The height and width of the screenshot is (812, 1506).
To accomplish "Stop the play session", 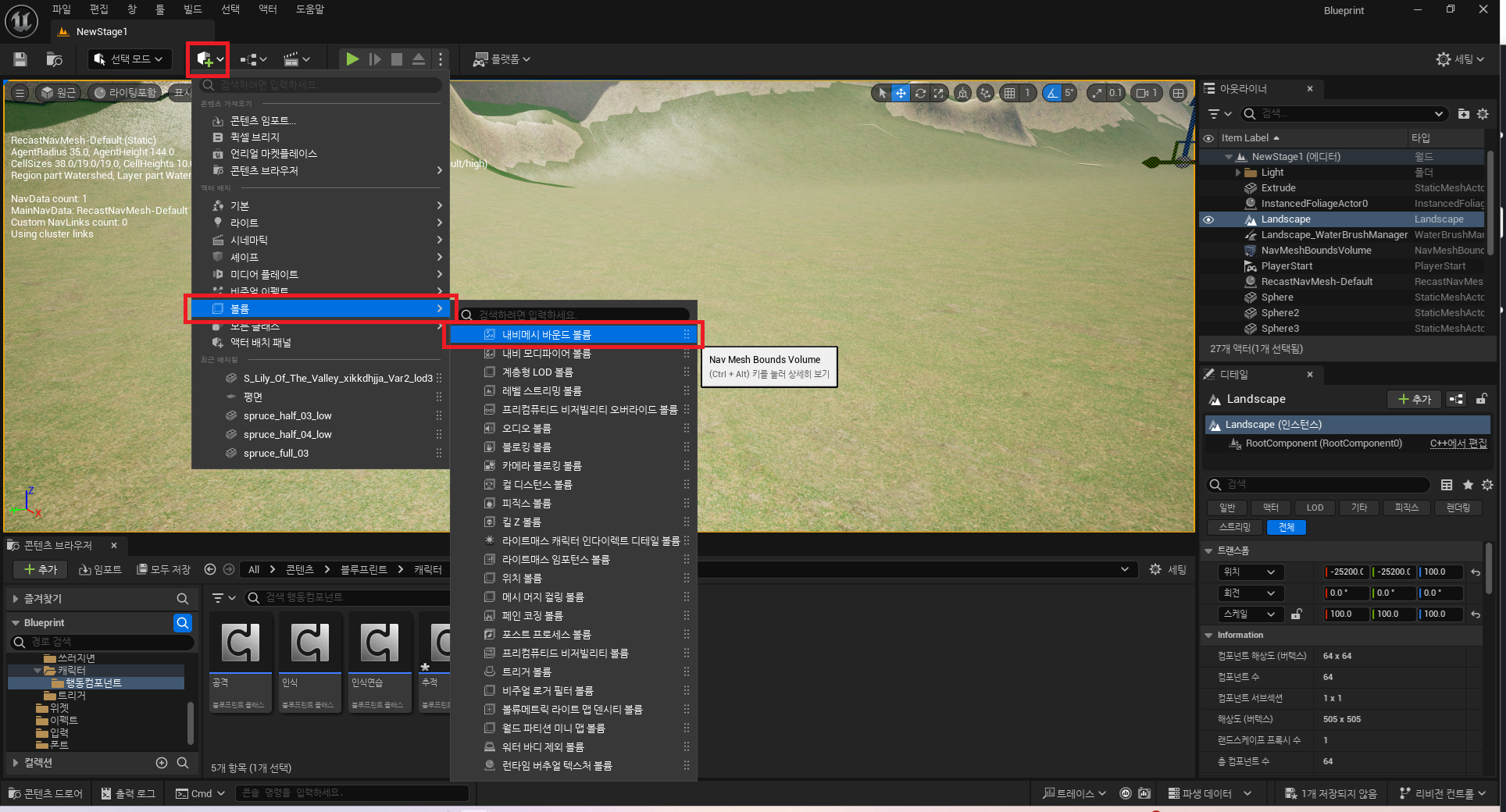I will [397, 59].
